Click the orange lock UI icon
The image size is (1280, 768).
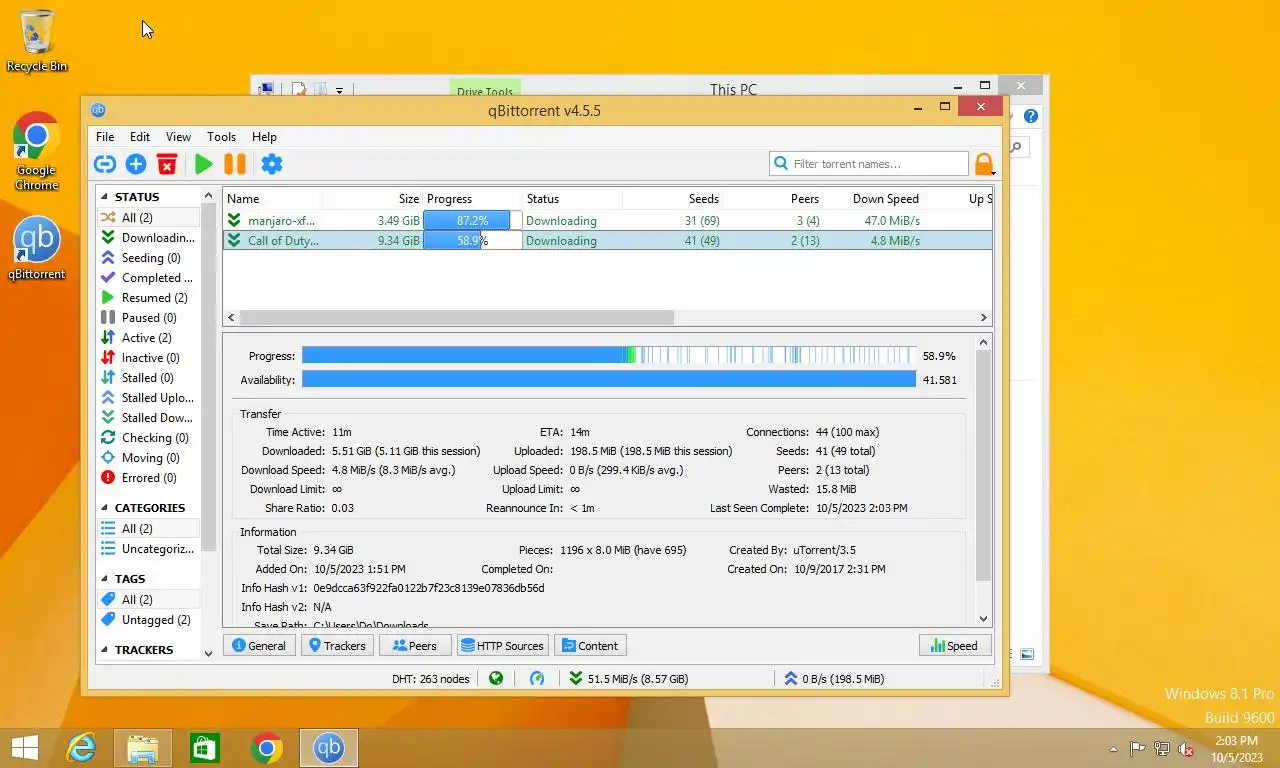[x=984, y=165]
